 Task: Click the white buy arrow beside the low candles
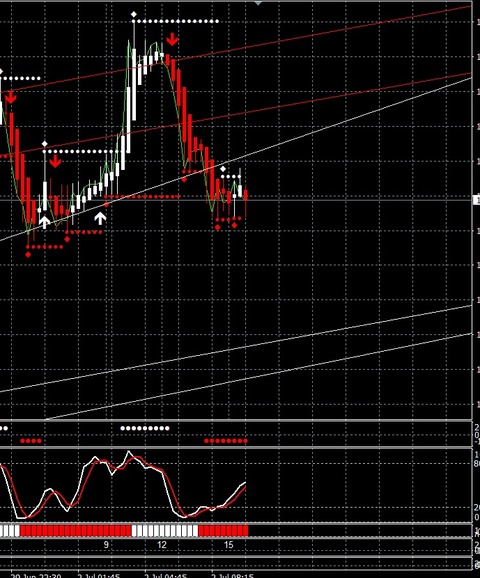(44, 222)
